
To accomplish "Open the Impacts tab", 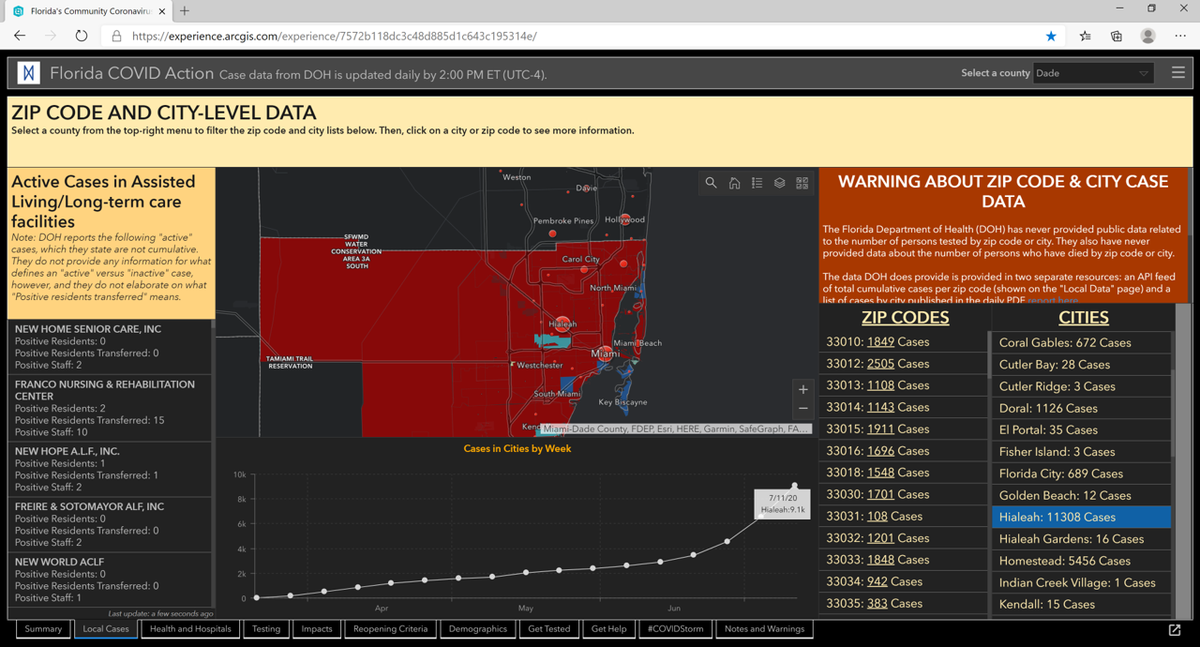I will (317, 629).
